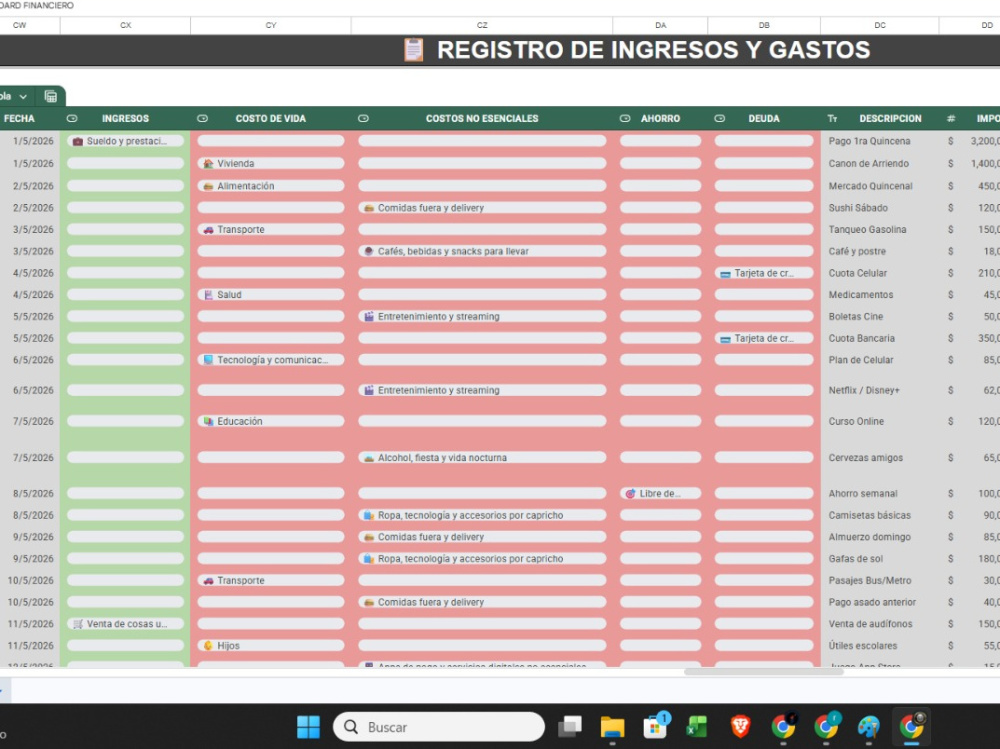Open Ropa, tecnología y accesorios chip in Gafas de sol row
1000x749 pixels.
(482, 559)
